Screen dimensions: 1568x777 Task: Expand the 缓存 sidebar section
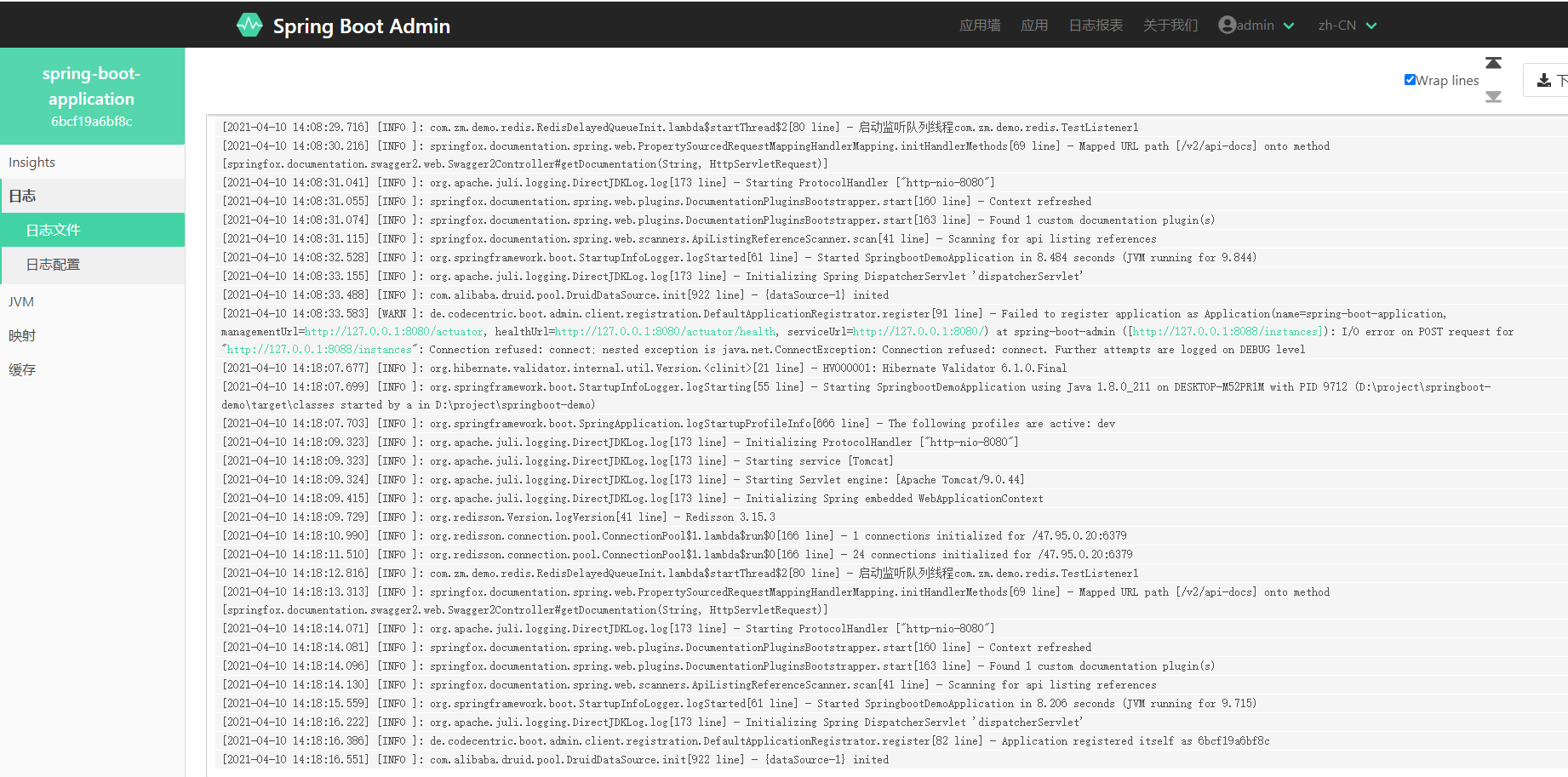pos(92,369)
